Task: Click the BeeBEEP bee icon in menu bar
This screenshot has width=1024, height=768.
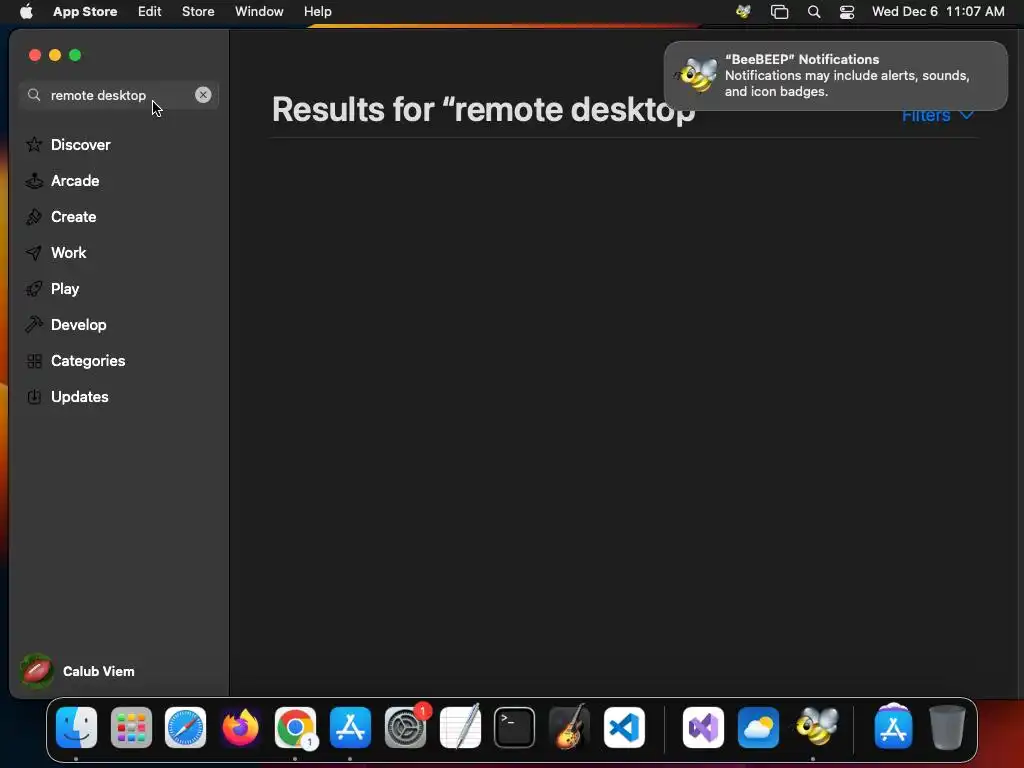Action: 743,12
